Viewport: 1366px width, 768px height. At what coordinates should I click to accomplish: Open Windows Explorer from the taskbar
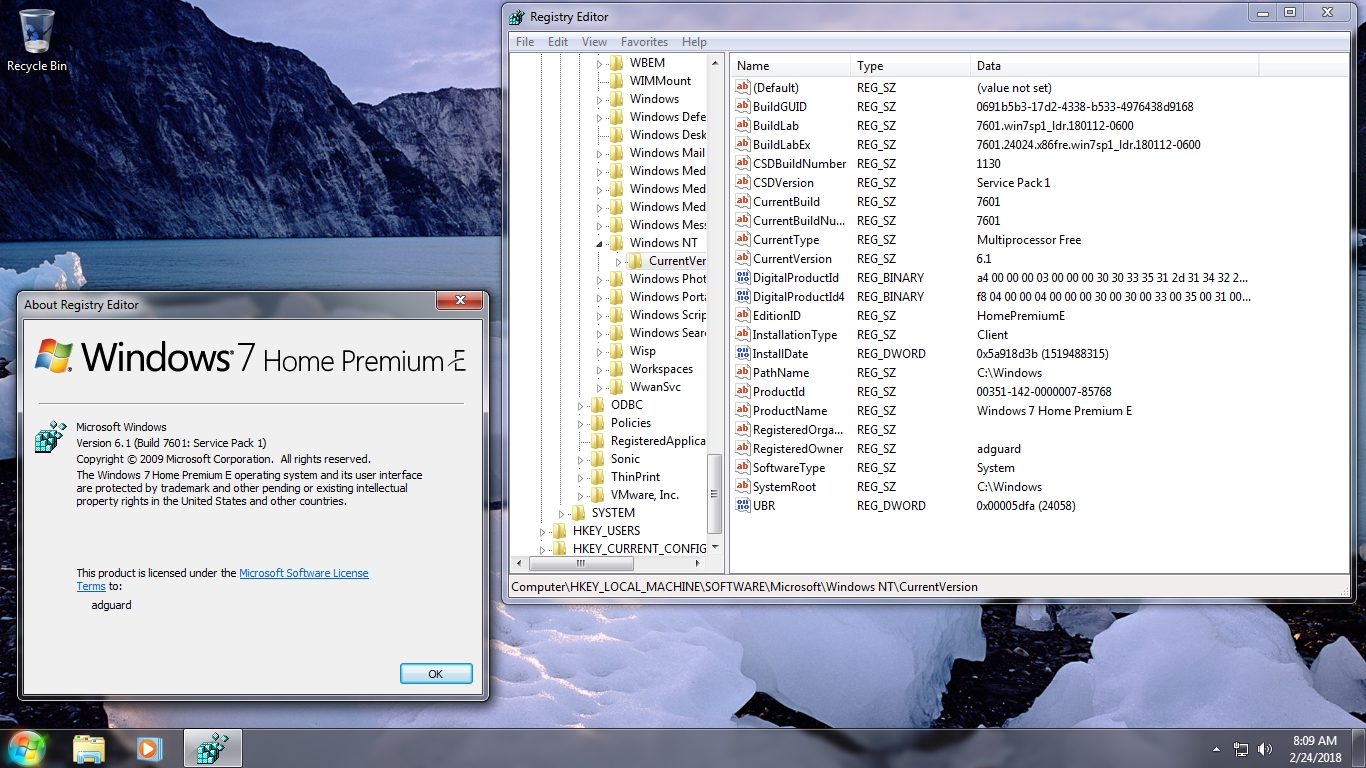tap(89, 748)
